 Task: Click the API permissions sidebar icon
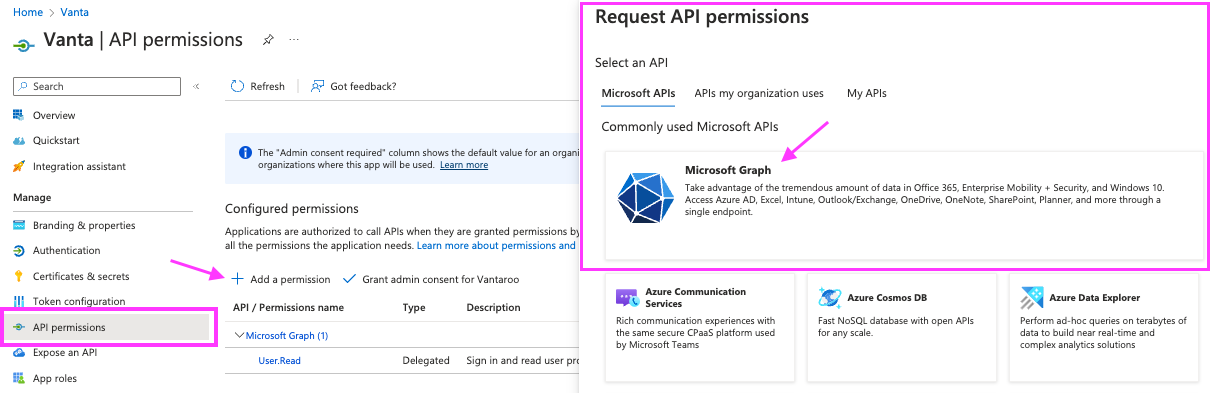20,327
